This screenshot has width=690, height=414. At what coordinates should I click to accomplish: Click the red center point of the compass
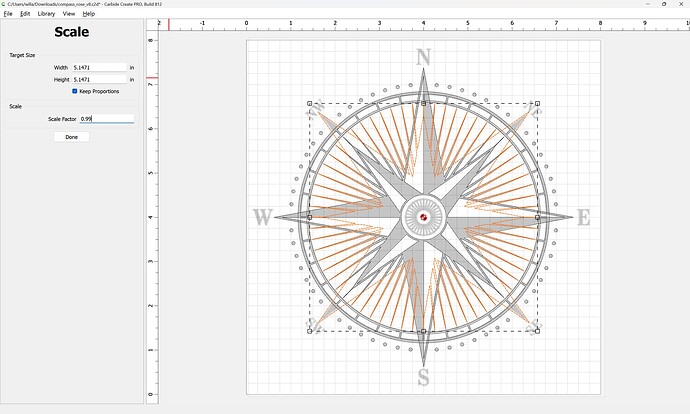(424, 217)
